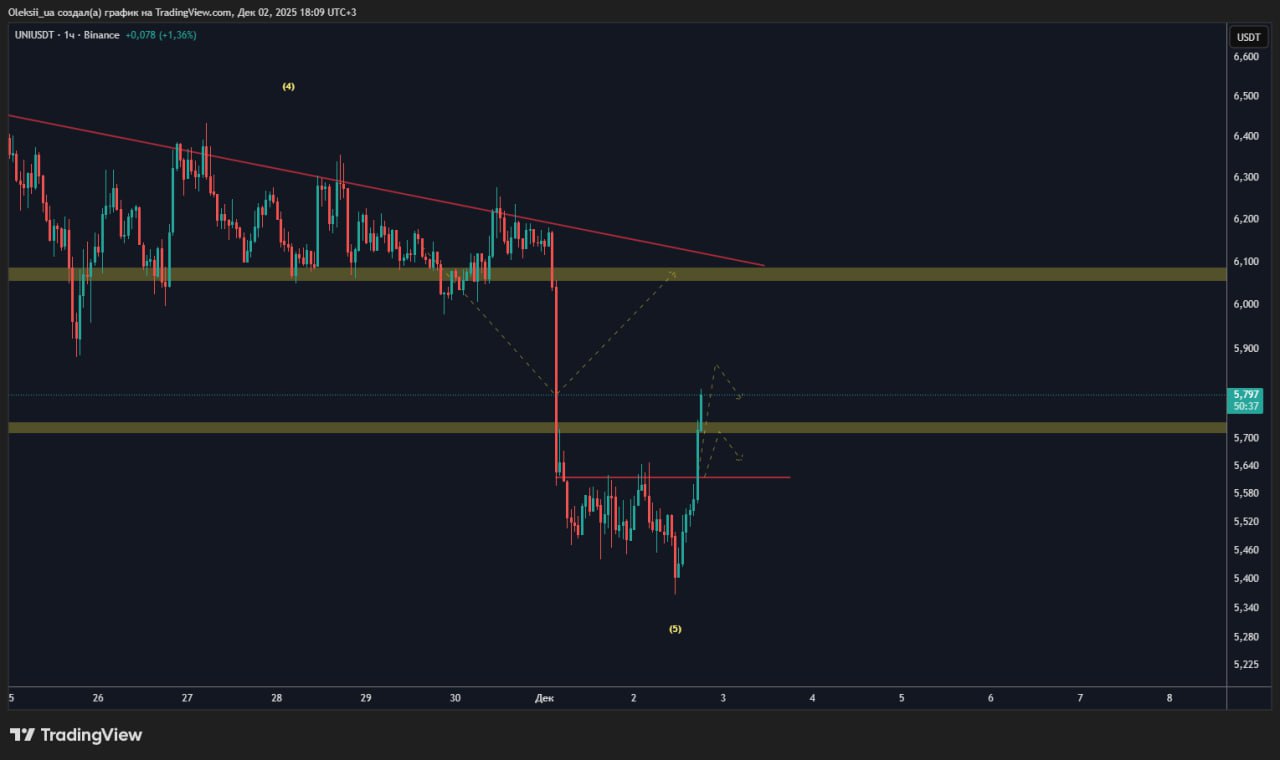Click the +0,078 (+1,36%) price change text

161,35
